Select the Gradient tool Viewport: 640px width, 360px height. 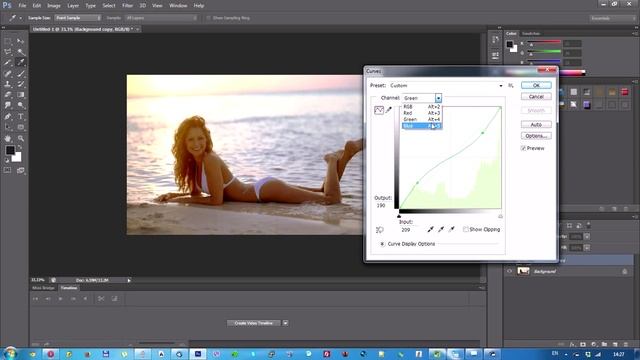[x=20, y=95]
